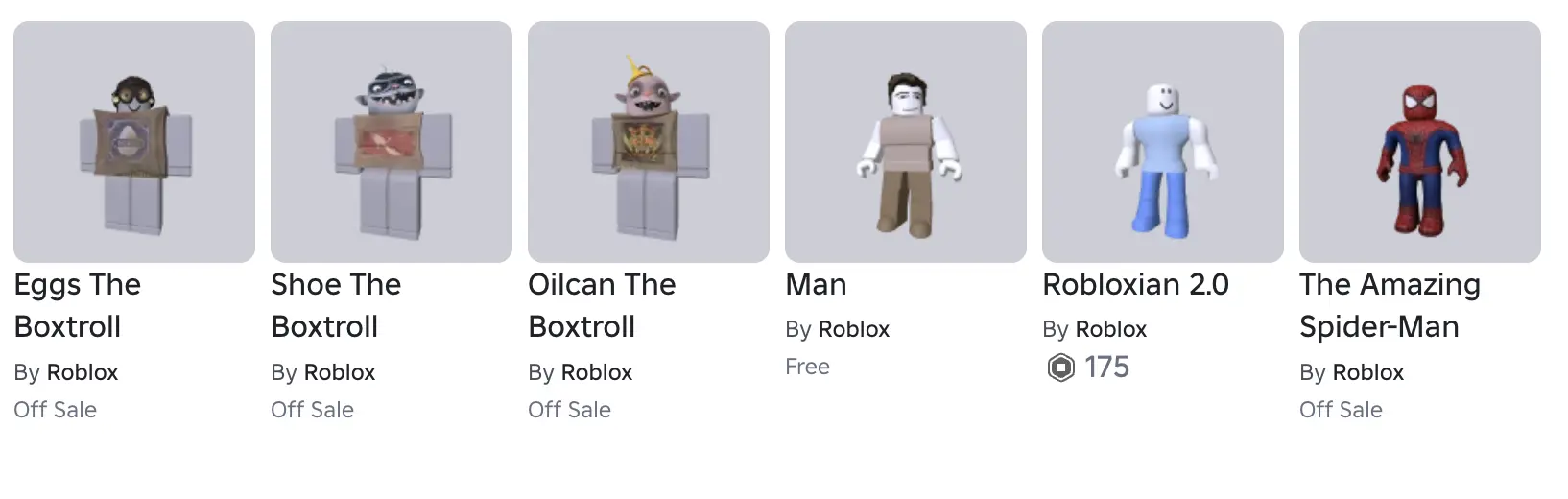Click the Robloxian 2.0 title

(1135, 285)
